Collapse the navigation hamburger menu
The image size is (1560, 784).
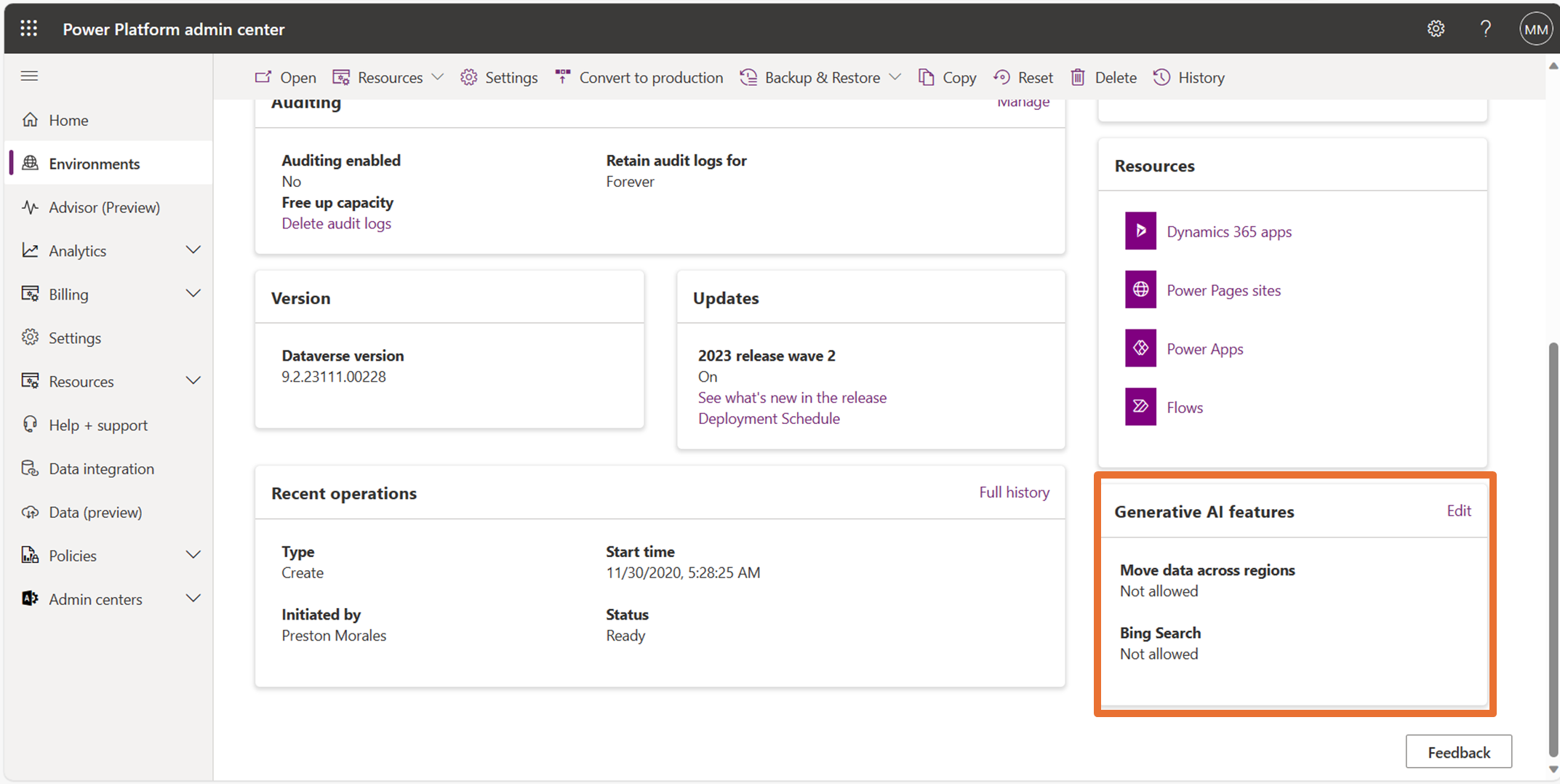tap(29, 76)
